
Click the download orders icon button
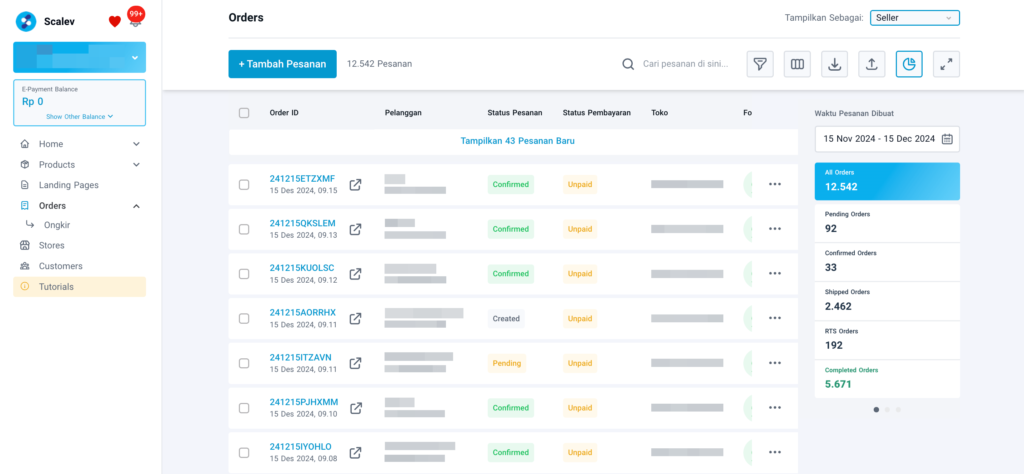835,64
